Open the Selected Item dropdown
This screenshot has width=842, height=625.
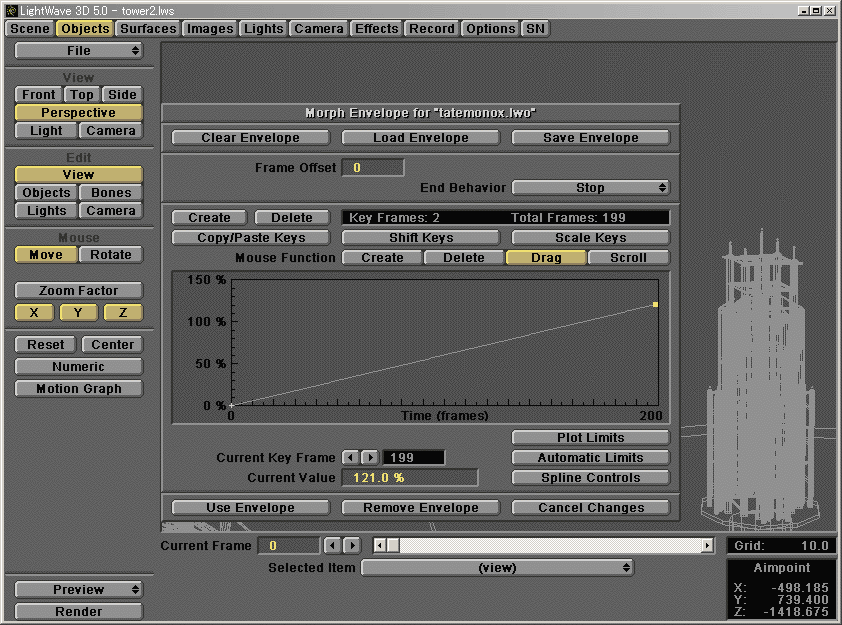pyautogui.click(x=497, y=568)
